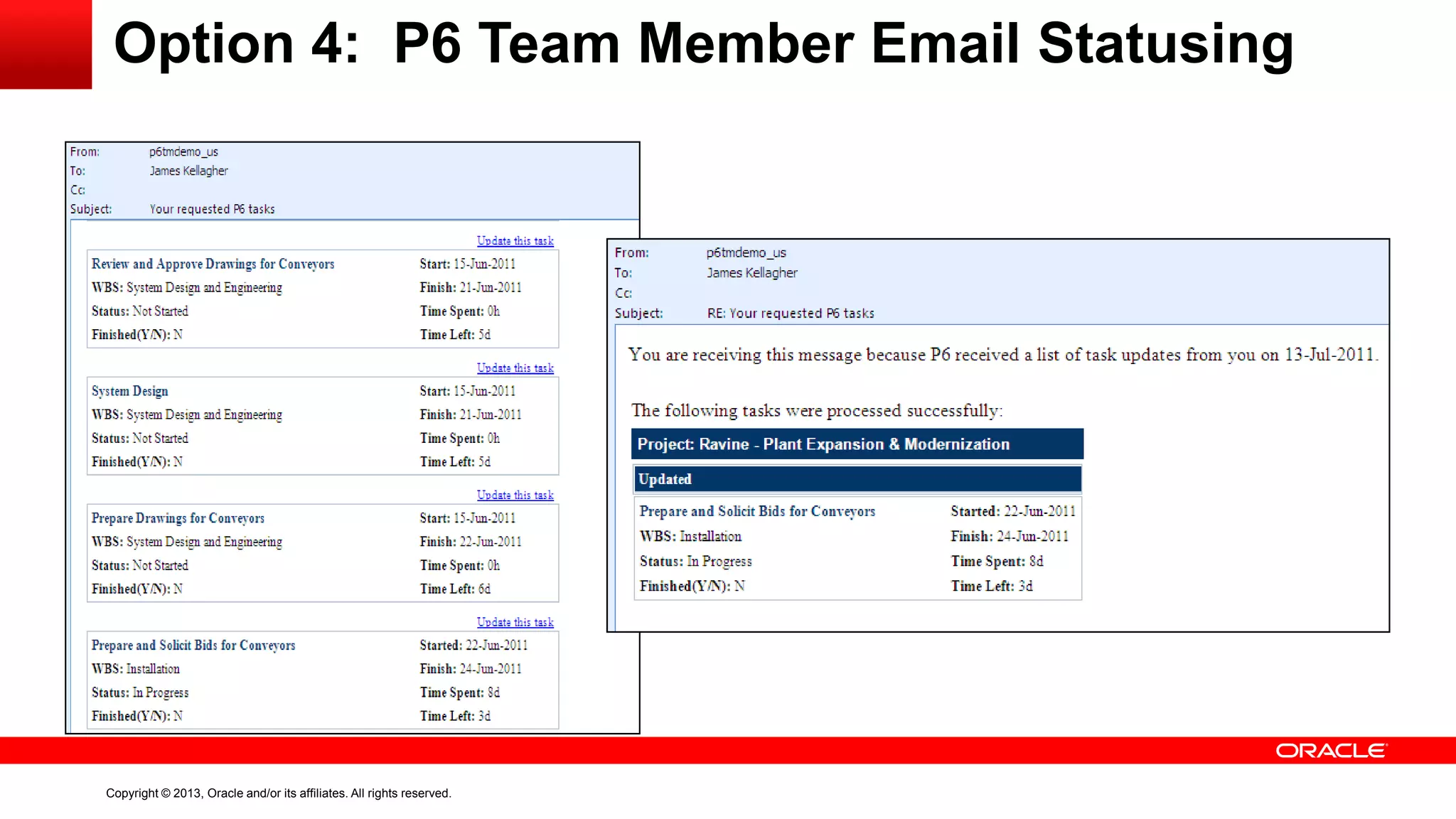This screenshot has height=819, width=1456.
Task: Open 'Update this task' link above Prepare and Solicit Bids
Action: pos(515,623)
